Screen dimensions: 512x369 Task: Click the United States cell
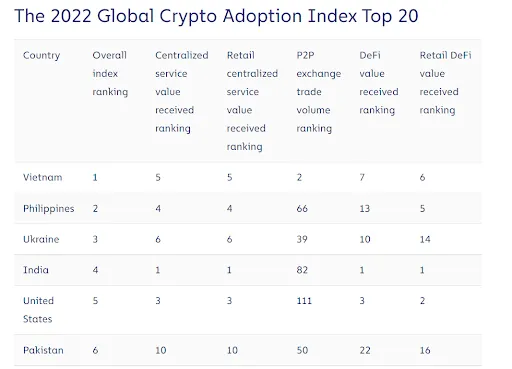pyautogui.click(x=38, y=310)
